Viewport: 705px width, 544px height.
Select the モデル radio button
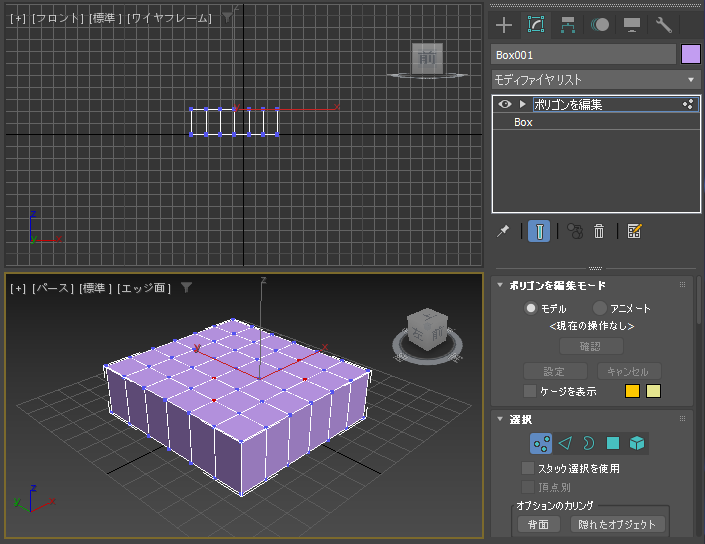[x=531, y=308]
